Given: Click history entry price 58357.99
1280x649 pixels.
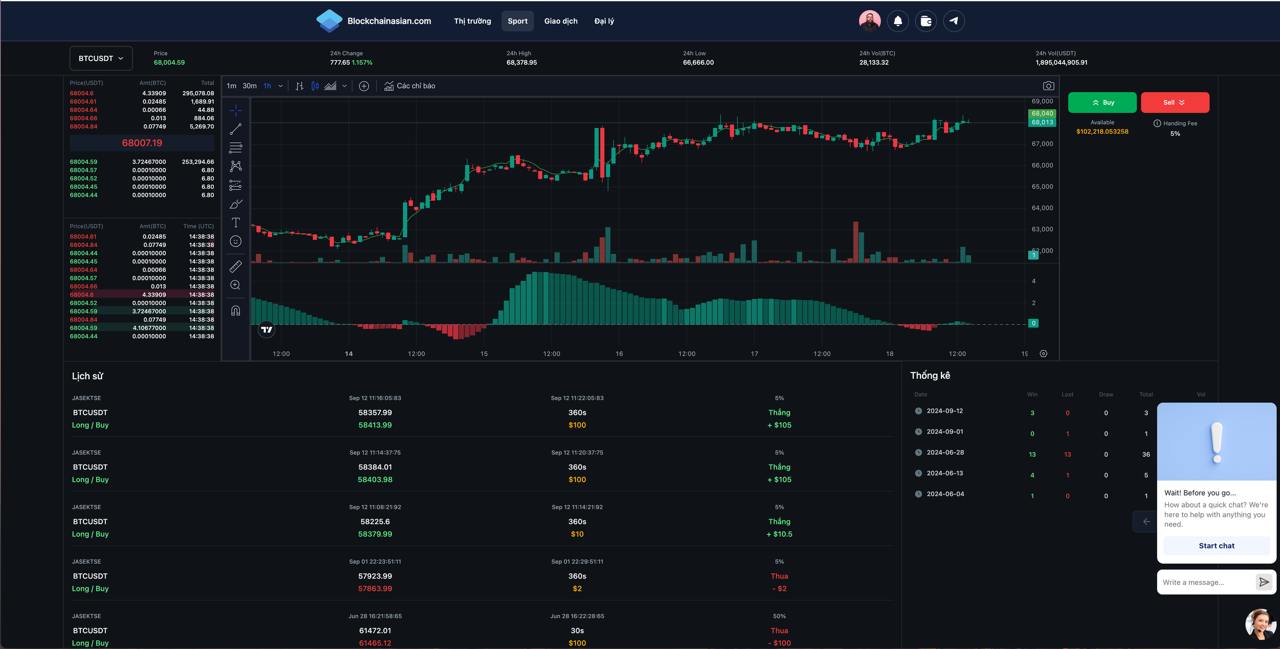Looking at the screenshot, I should point(375,412).
